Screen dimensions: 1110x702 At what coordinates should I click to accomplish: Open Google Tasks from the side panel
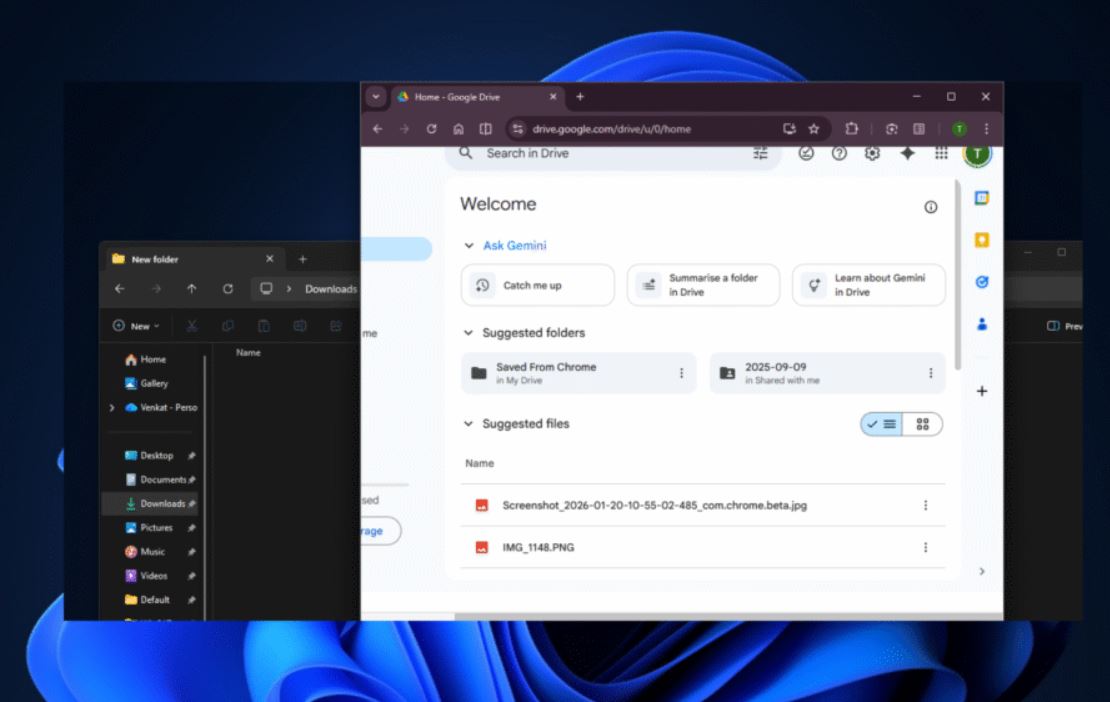(981, 282)
